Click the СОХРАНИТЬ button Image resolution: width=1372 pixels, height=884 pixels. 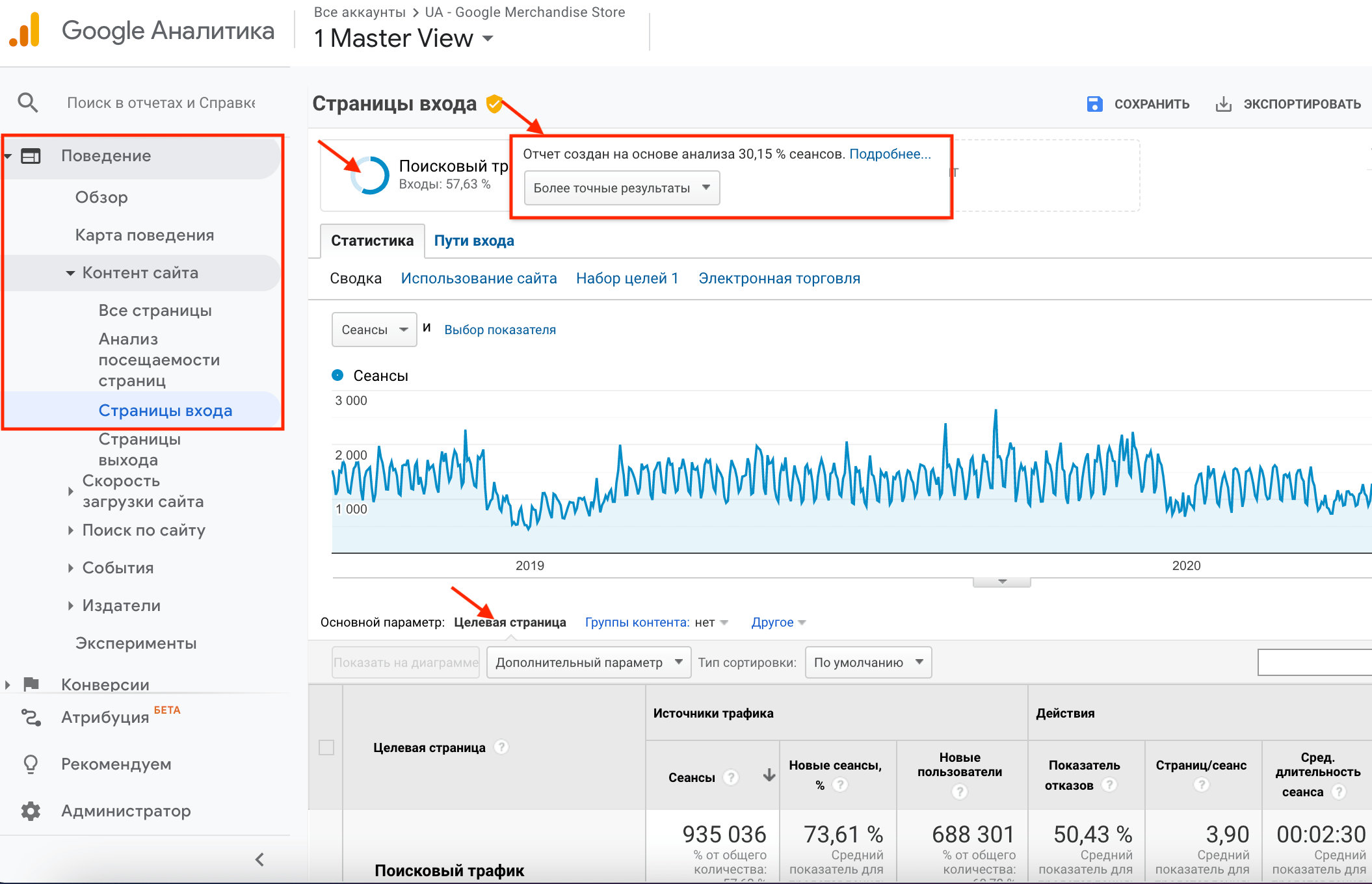coord(1138,104)
